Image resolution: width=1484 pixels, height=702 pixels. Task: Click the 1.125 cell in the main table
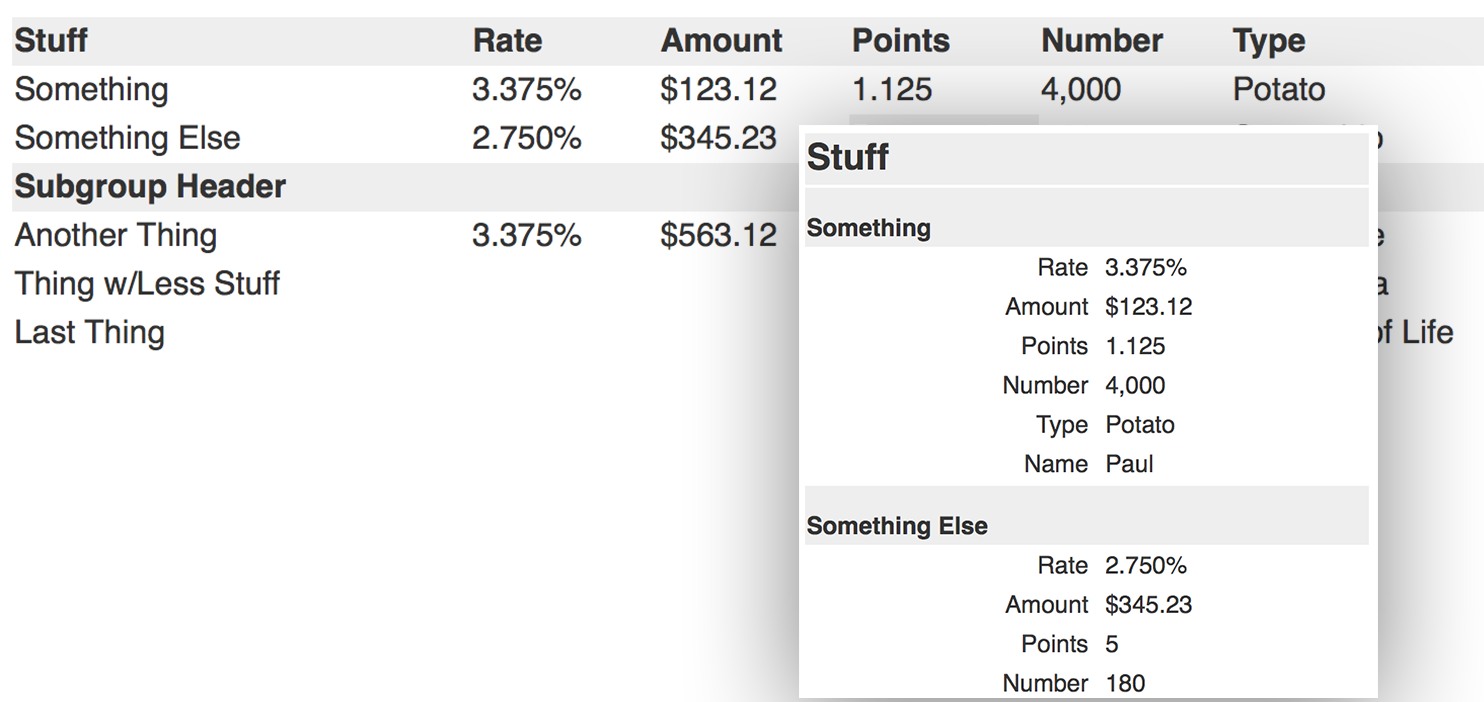(892, 90)
